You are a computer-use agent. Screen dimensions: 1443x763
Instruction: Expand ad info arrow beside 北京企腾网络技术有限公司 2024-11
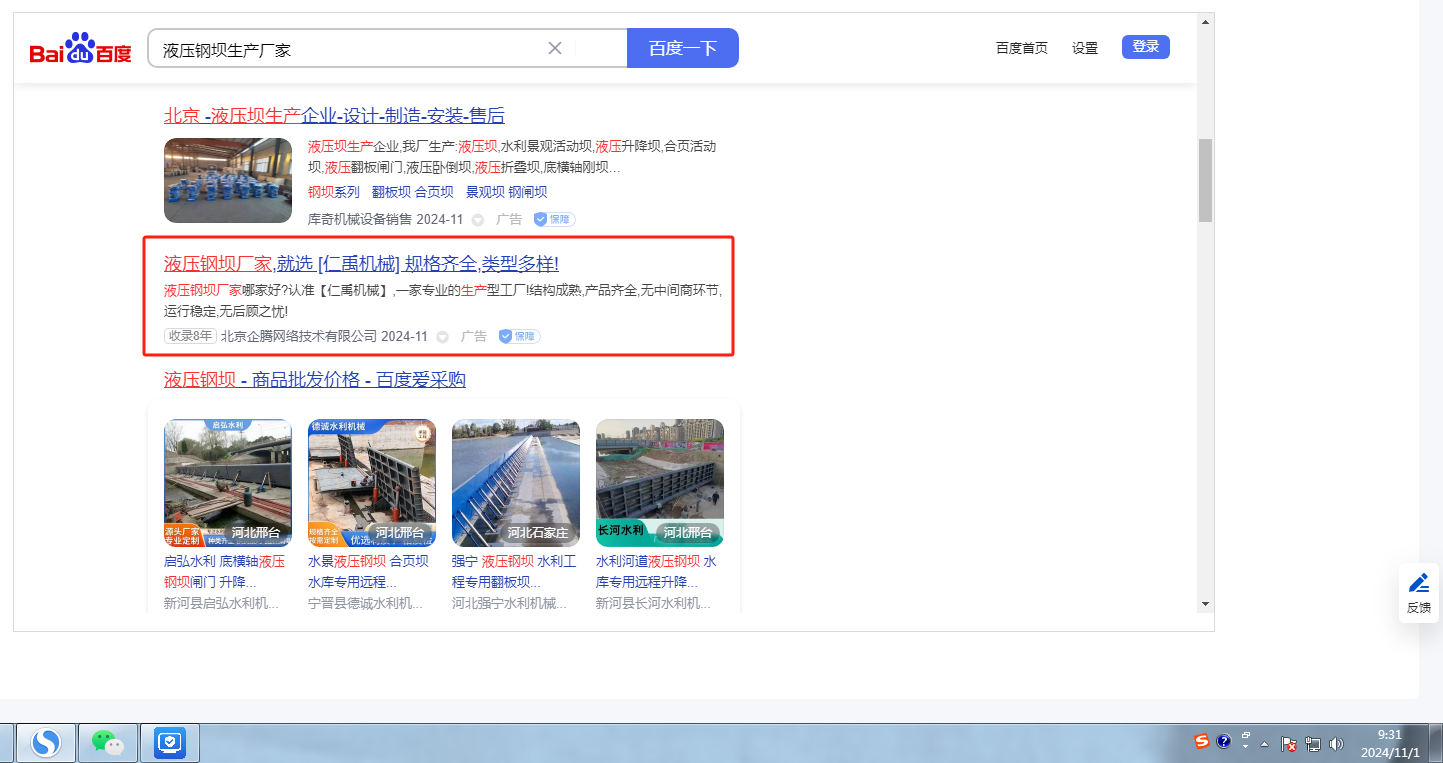[442, 337]
